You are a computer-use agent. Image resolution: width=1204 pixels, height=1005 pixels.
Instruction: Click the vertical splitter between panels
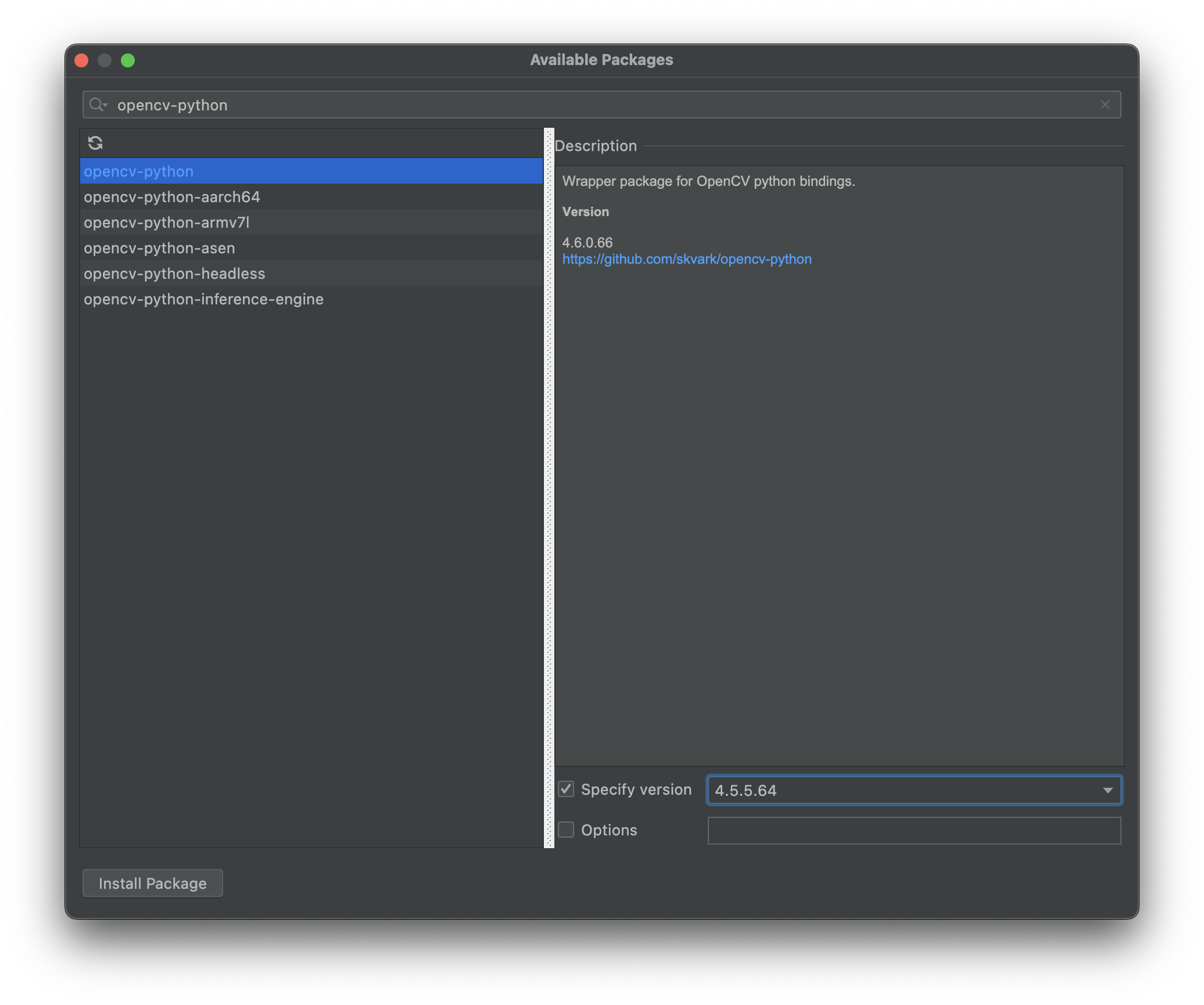pos(549,488)
